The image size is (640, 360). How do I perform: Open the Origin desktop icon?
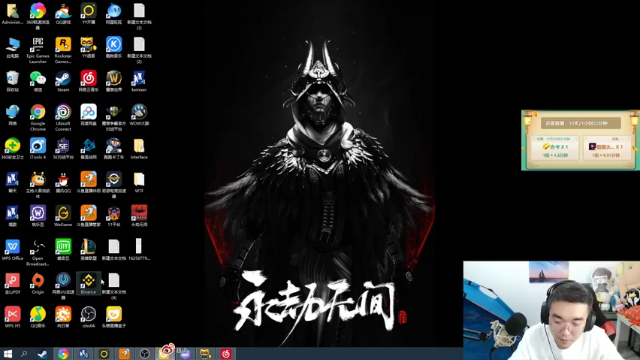(x=38, y=283)
